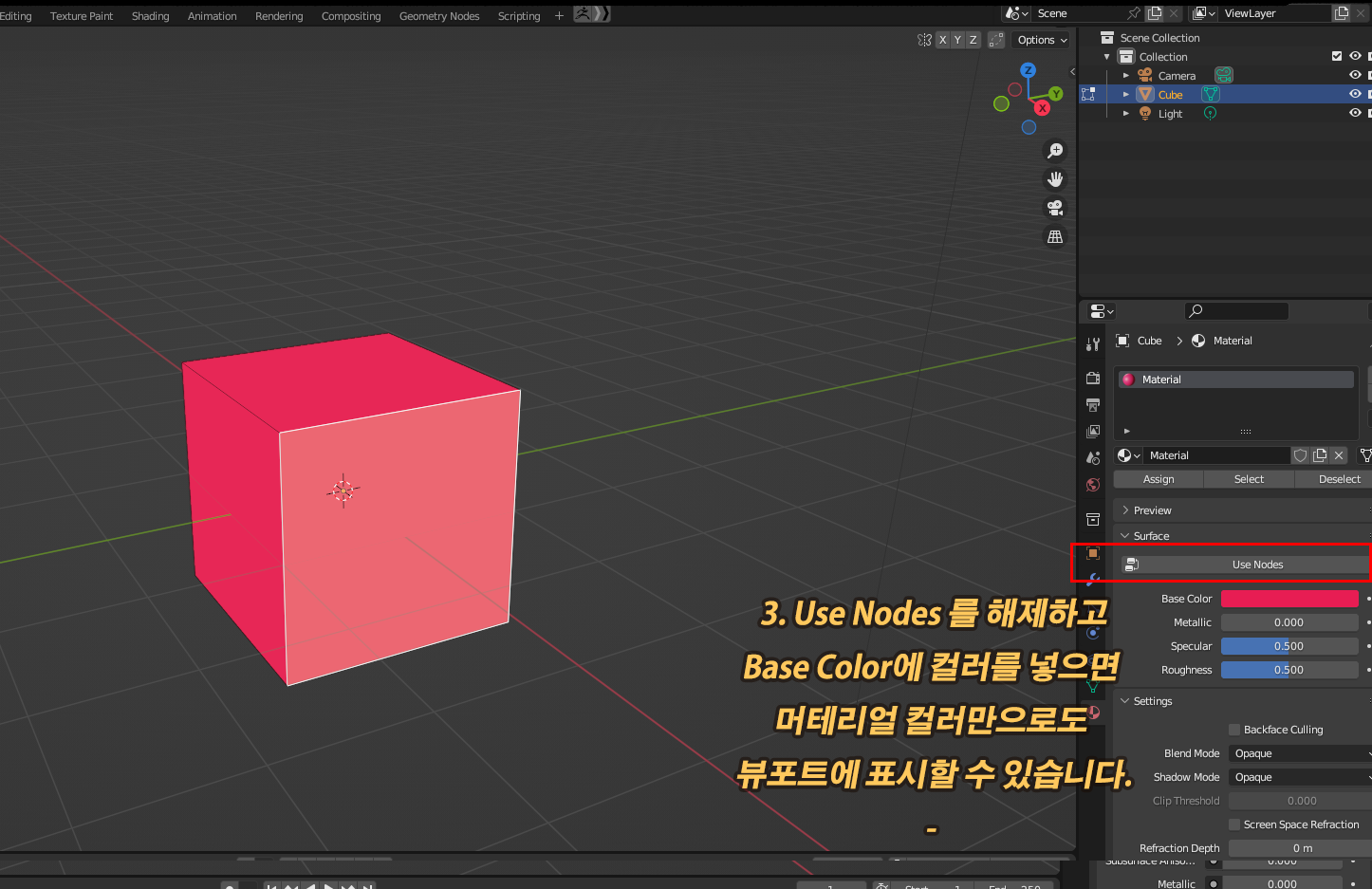The height and width of the screenshot is (889, 1372).
Task: Open the Blend Mode dropdown
Action: pyautogui.click(x=1300, y=753)
